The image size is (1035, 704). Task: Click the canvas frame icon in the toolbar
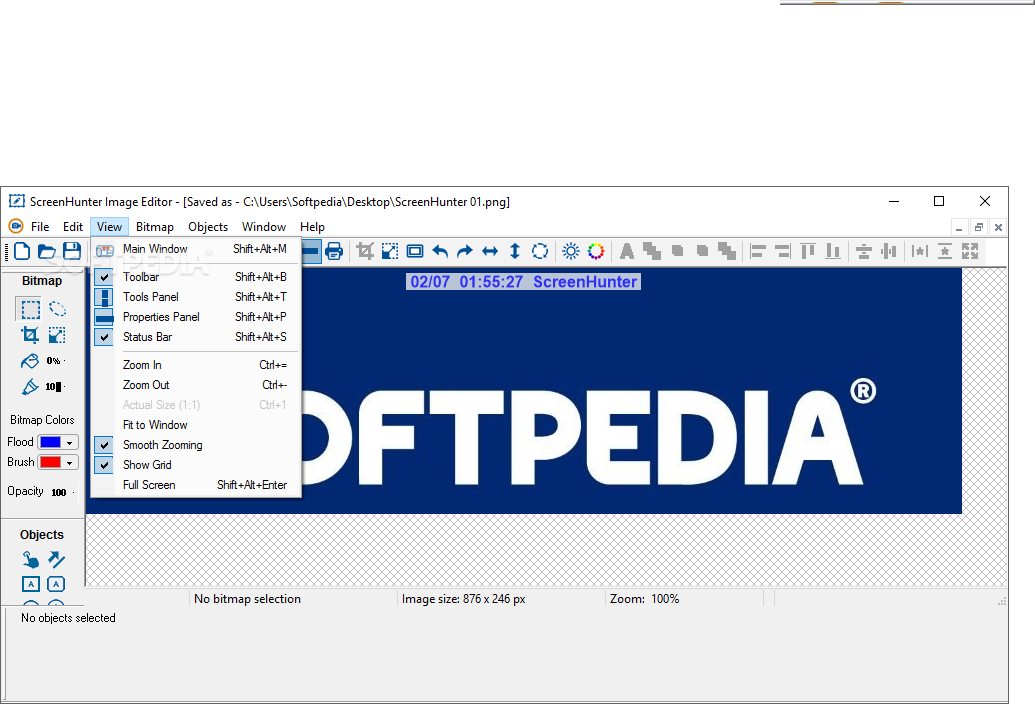tap(415, 251)
